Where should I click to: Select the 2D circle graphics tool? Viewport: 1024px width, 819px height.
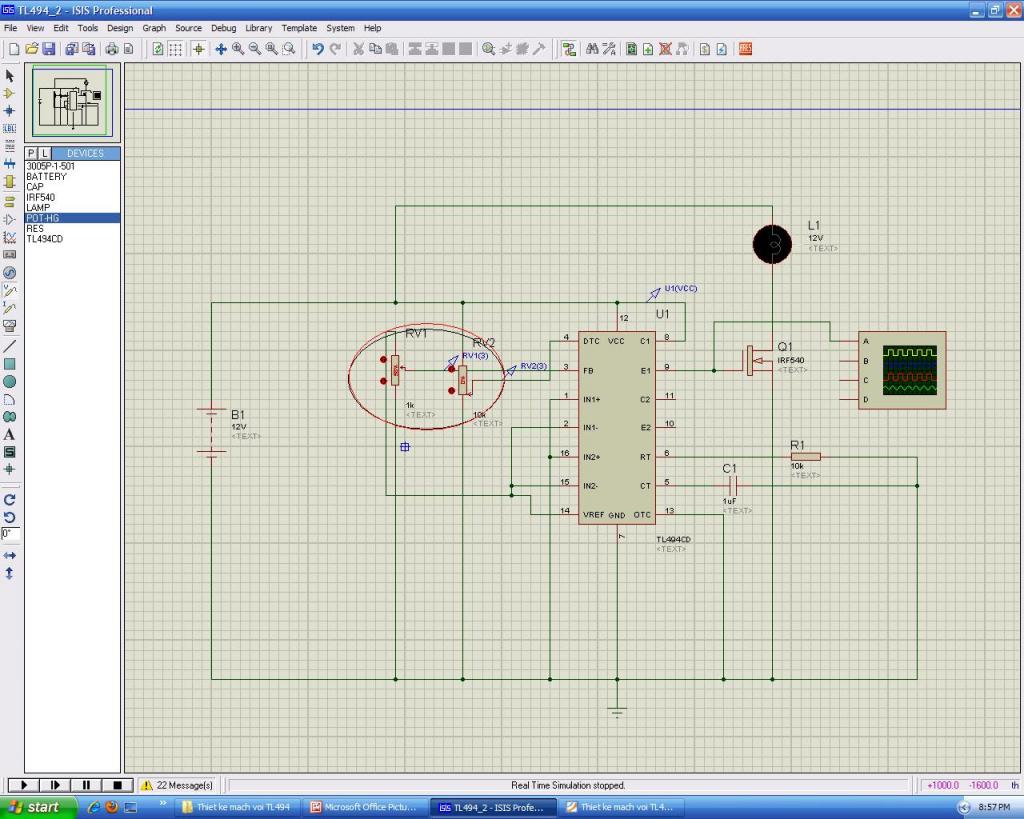point(10,382)
